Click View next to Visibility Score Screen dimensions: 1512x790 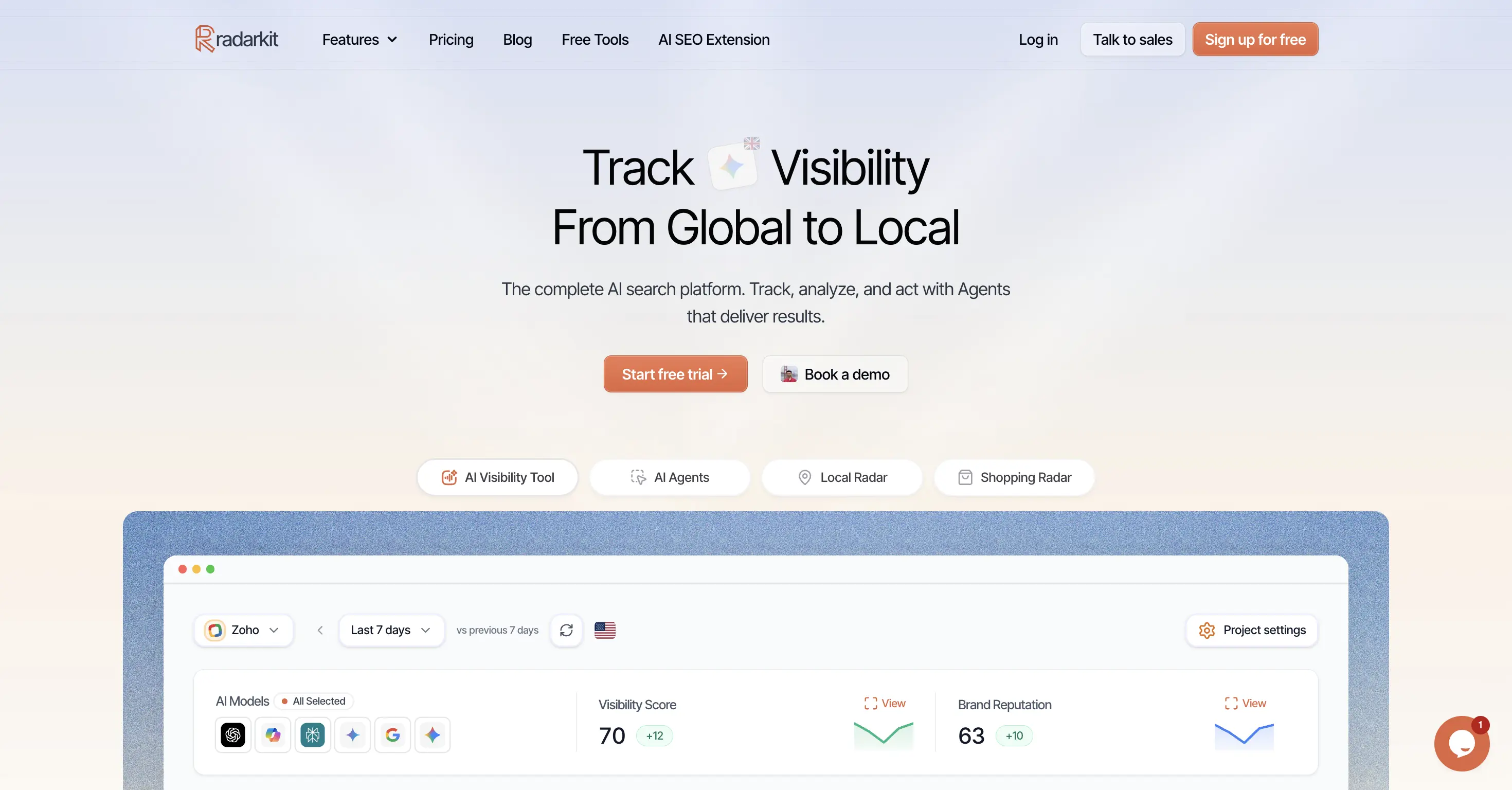(x=885, y=703)
